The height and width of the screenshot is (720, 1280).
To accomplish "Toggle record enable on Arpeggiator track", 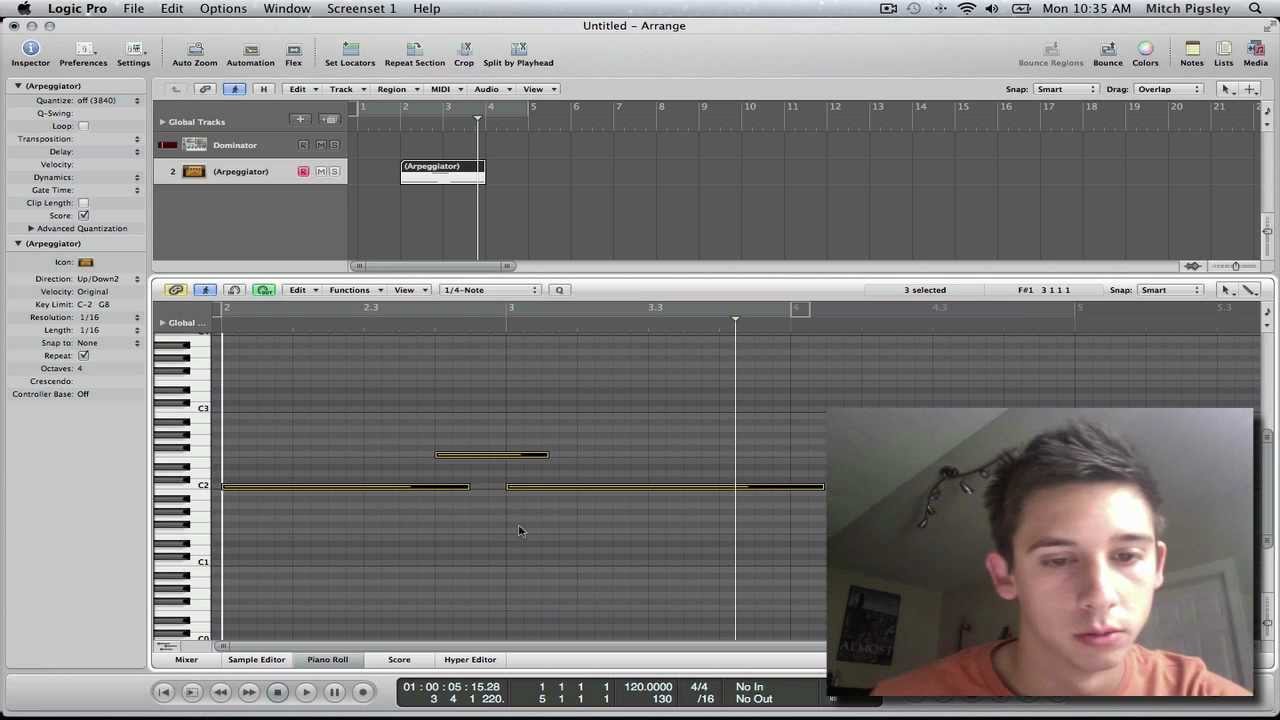I will tap(303, 172).
